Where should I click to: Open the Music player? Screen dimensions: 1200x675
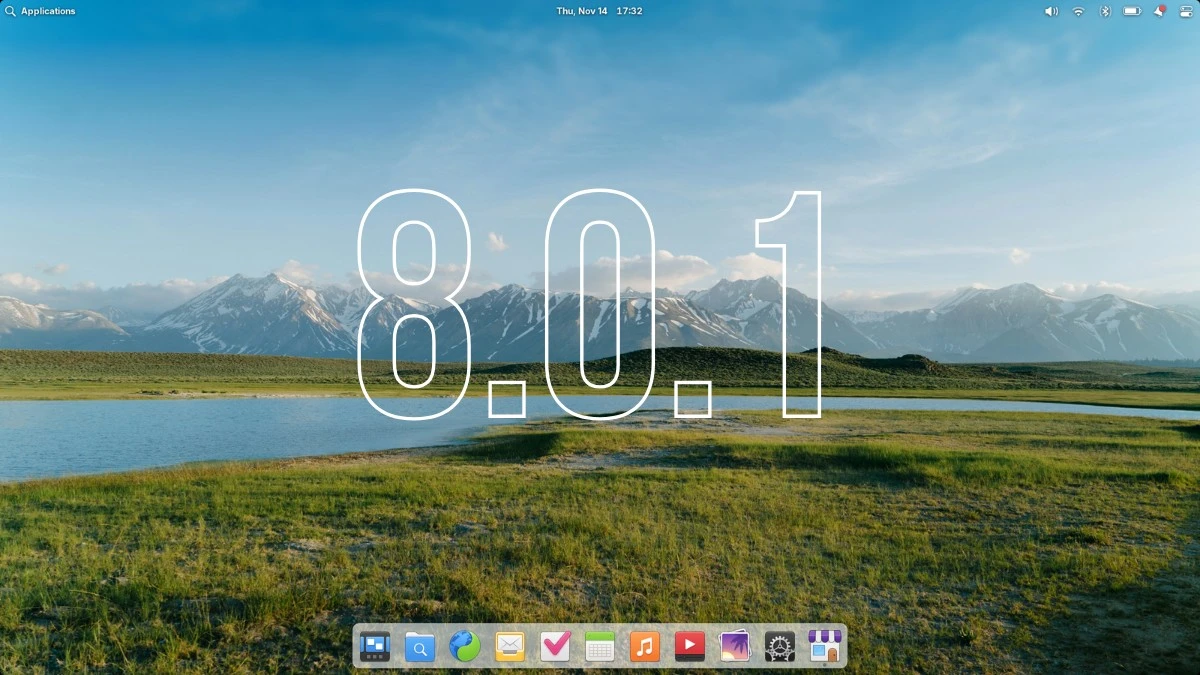pos(644,646)
